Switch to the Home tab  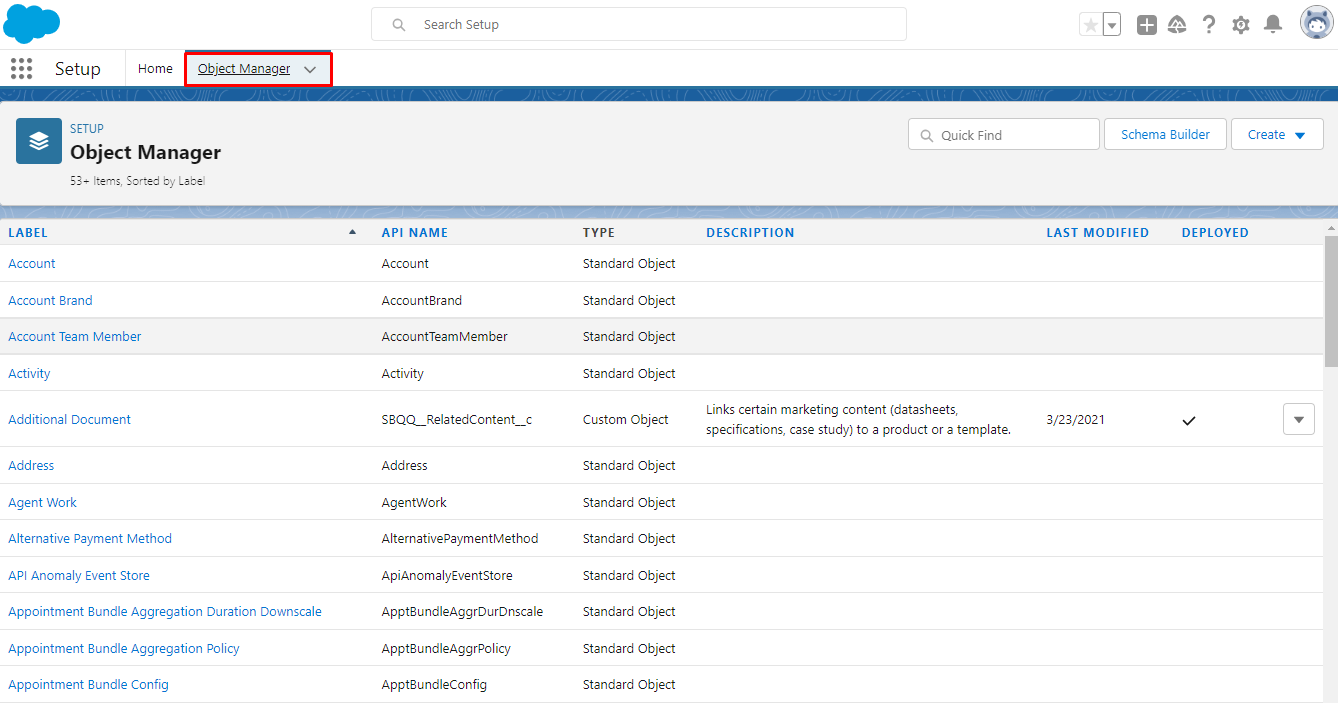pos(155,69)
